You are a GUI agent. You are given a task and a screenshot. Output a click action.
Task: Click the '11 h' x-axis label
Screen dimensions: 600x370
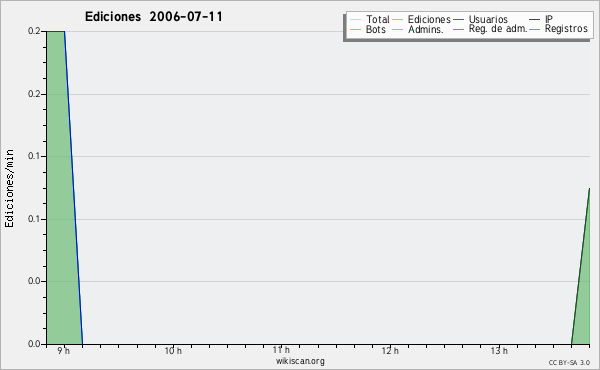click(x=281, y=350)
